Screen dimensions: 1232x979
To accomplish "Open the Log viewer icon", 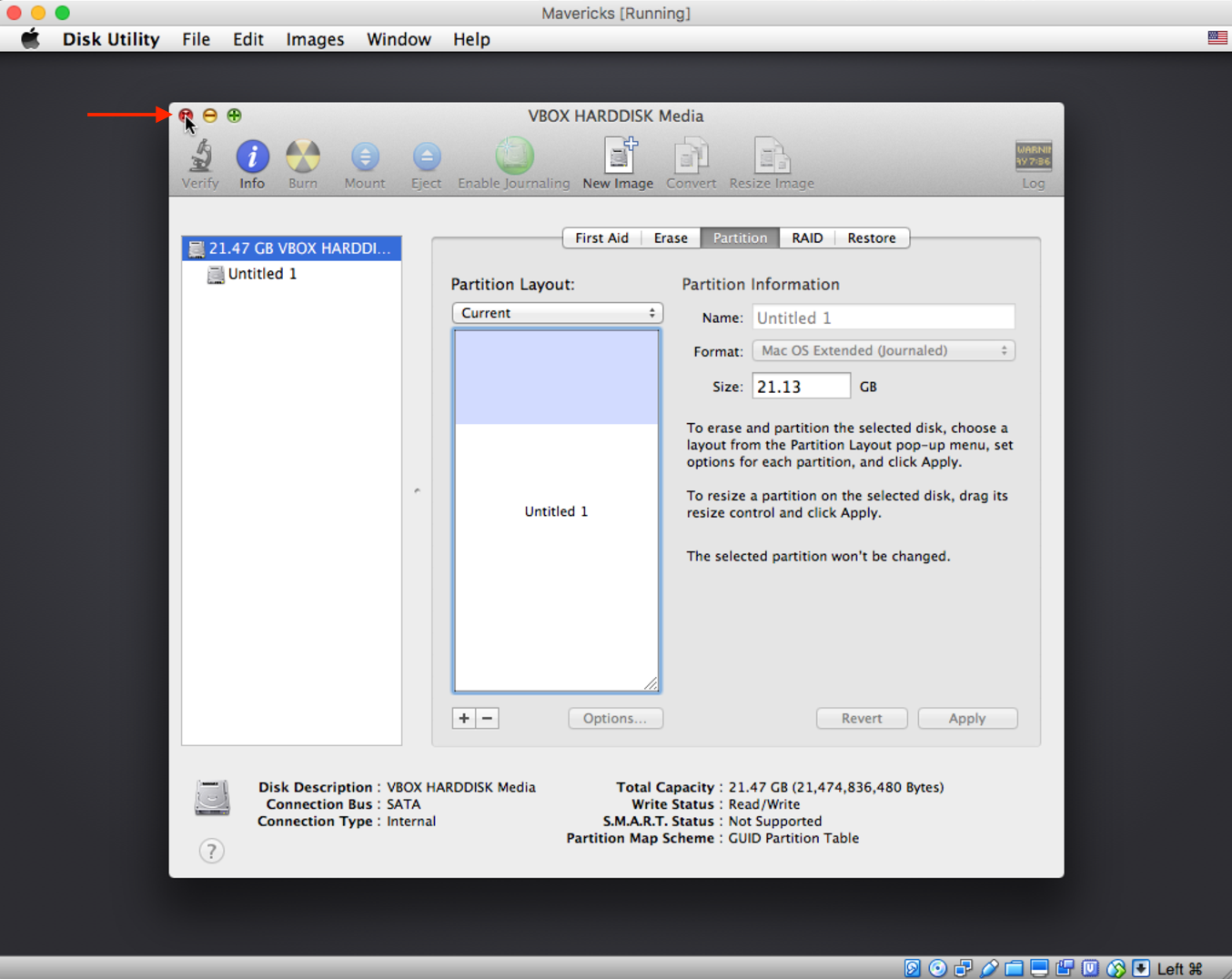I will click(x=1033, y=157).
